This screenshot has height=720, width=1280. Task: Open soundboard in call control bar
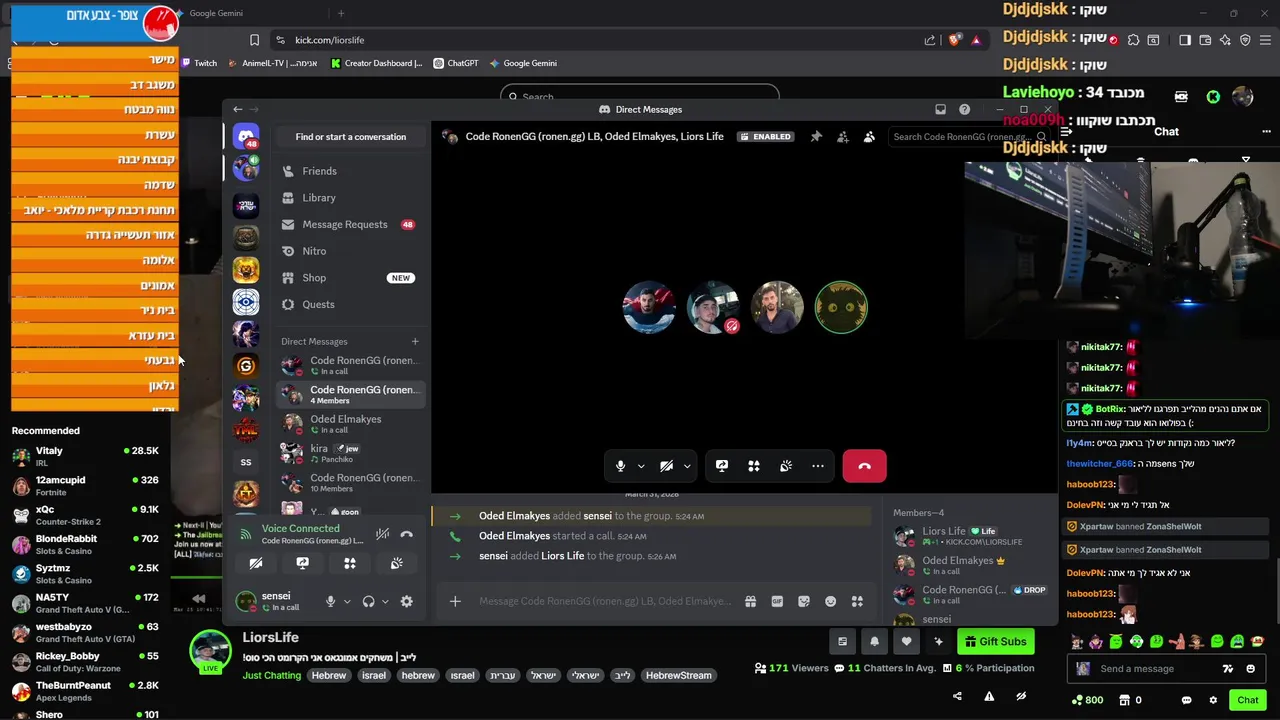(x=786, y=466)
